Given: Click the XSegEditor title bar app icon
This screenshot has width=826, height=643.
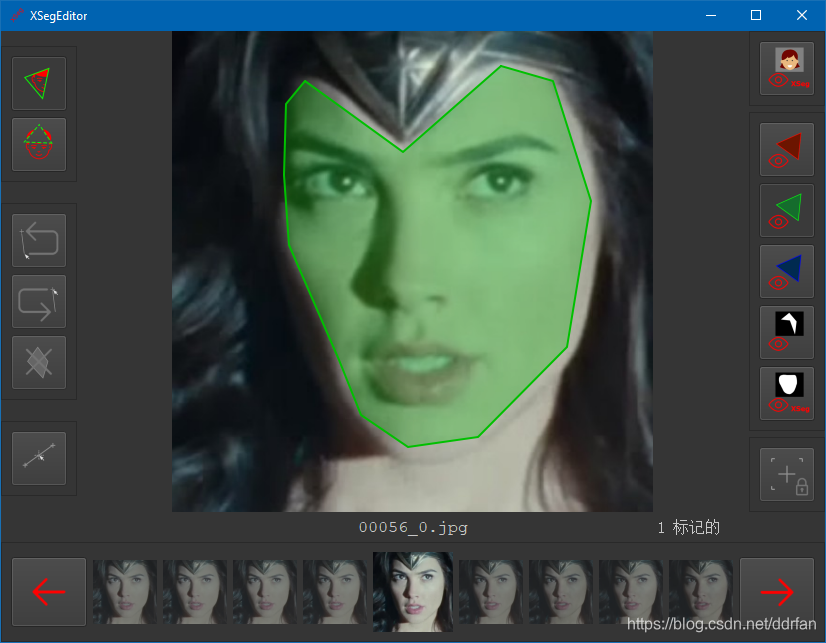Looking at the screenshot, I should (17, 15).
